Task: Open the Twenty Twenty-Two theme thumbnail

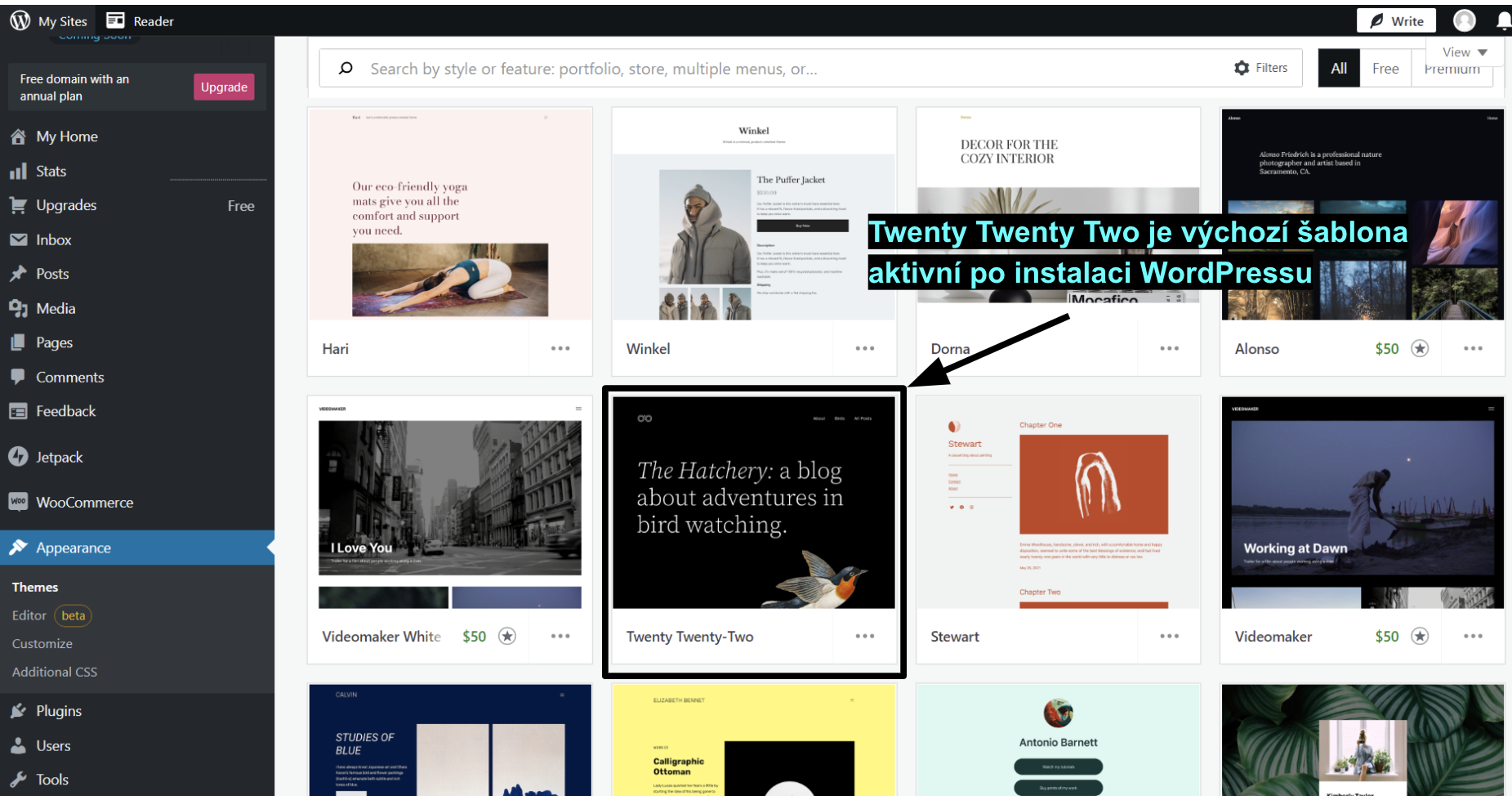Action: (x=754, y=503)
